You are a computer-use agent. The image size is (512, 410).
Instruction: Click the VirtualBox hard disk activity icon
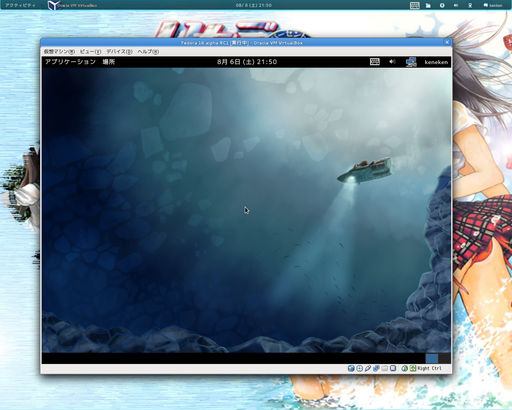[x=351, y=368]
